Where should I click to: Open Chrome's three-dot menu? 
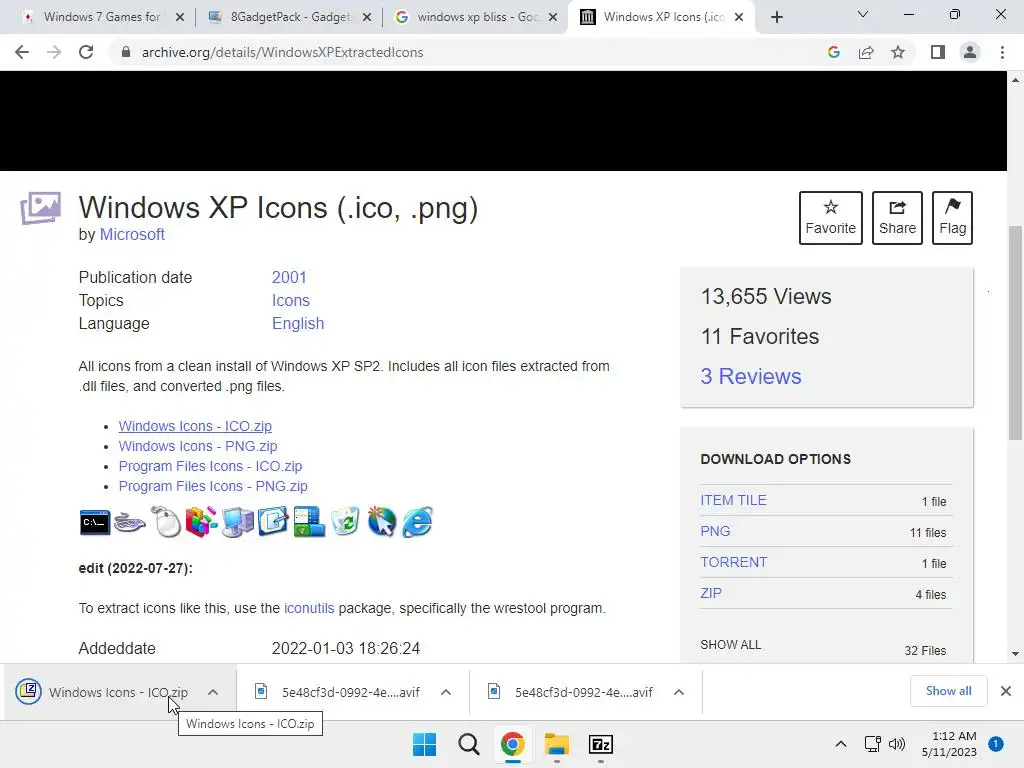[1002, 52]
